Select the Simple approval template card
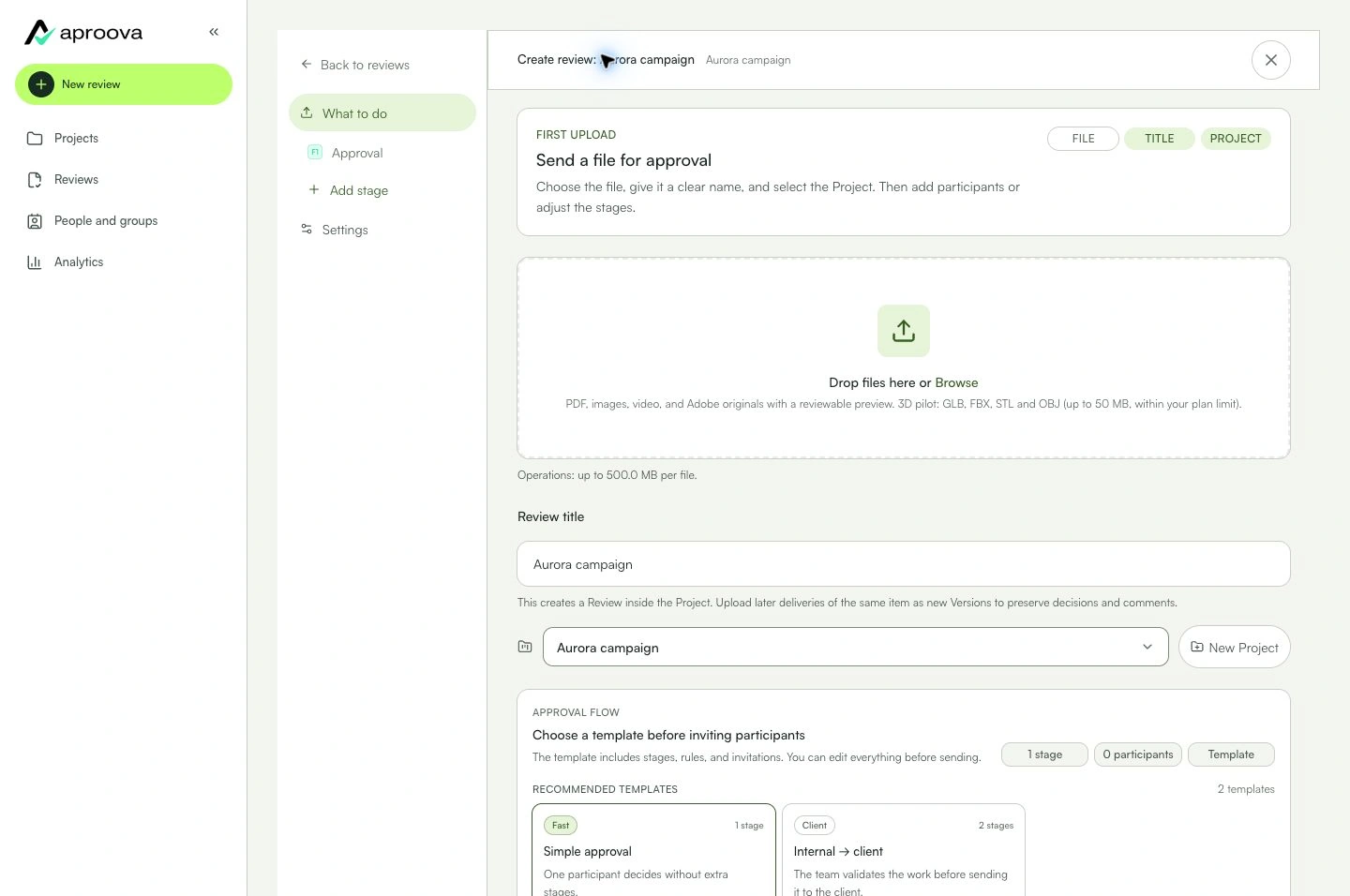Viewport: 1350px width, 896px height. [x=653, y=850]
